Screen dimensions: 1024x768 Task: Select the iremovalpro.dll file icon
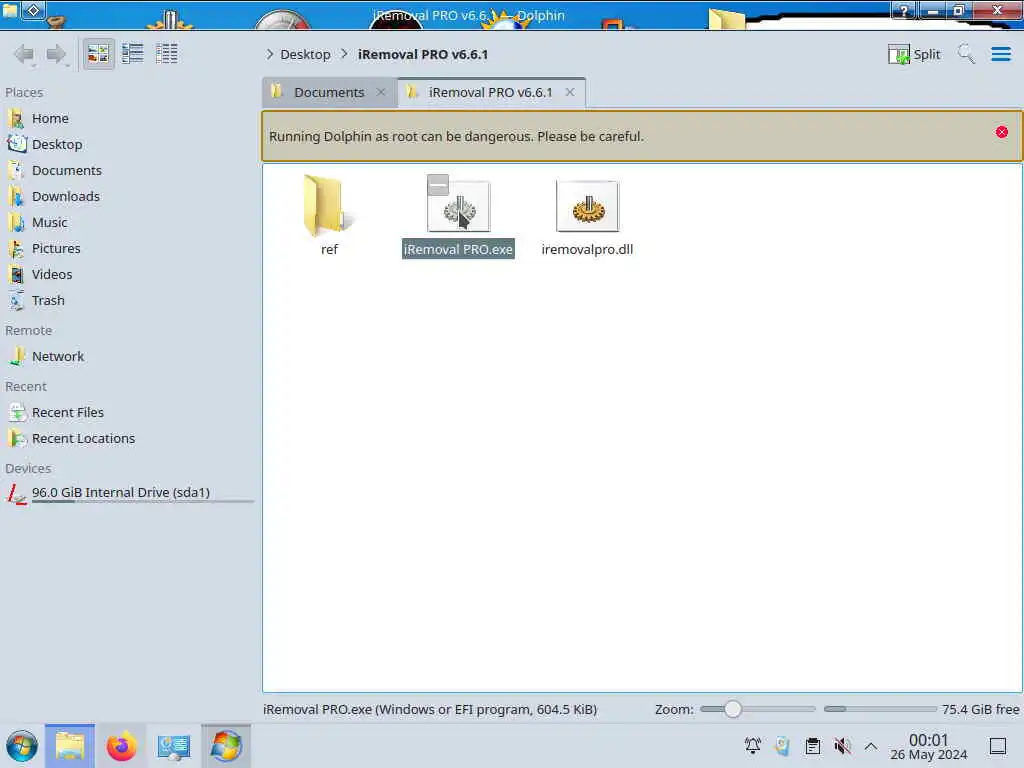587,207
